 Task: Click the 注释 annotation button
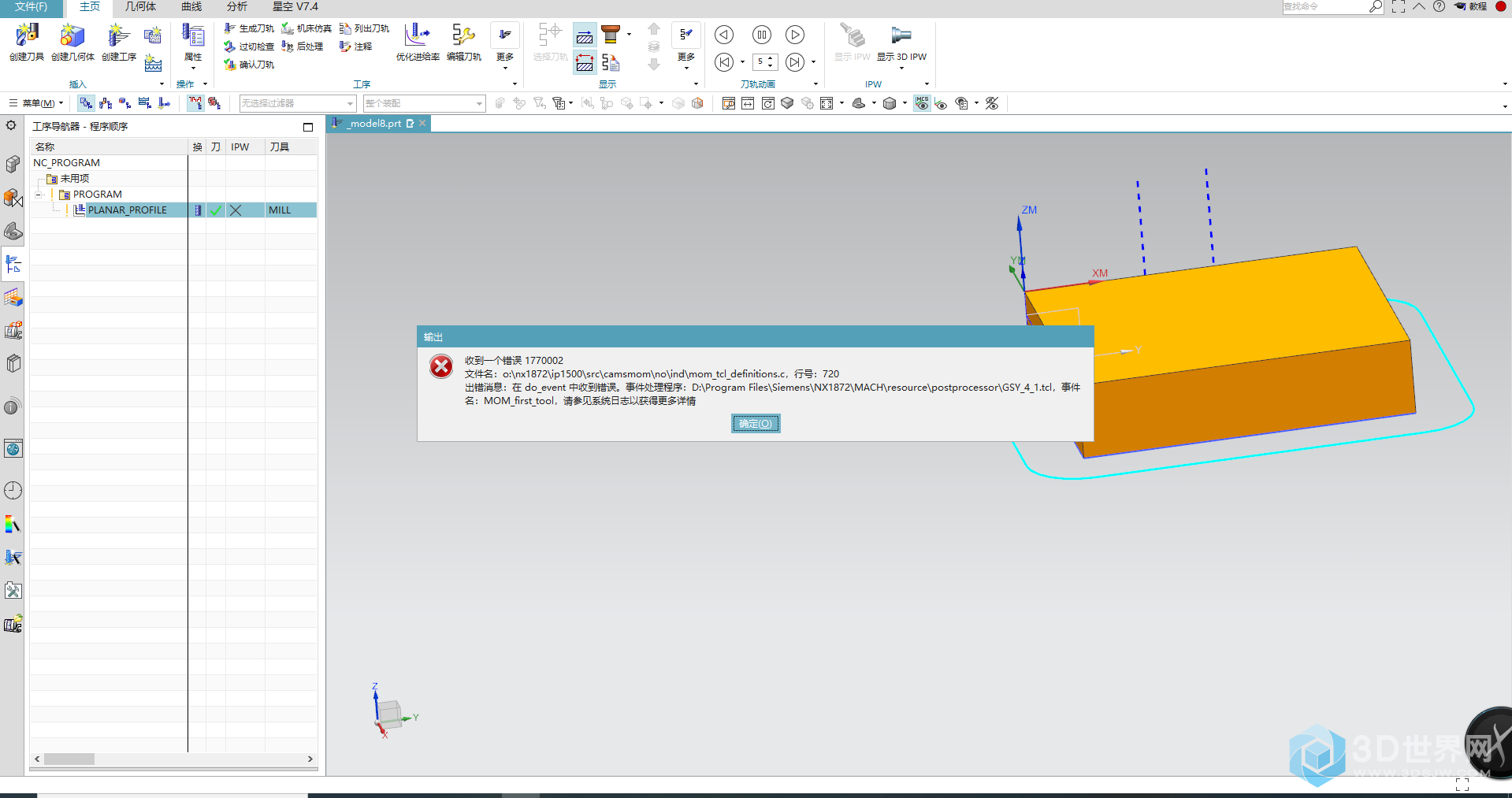(x=356, y=46)
